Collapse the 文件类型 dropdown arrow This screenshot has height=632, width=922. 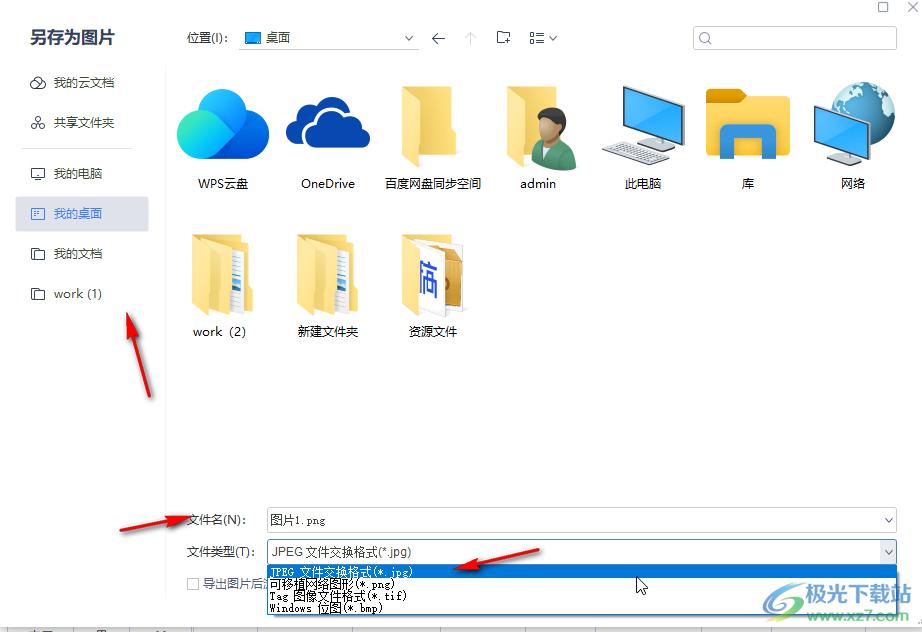tap(888, 552)
